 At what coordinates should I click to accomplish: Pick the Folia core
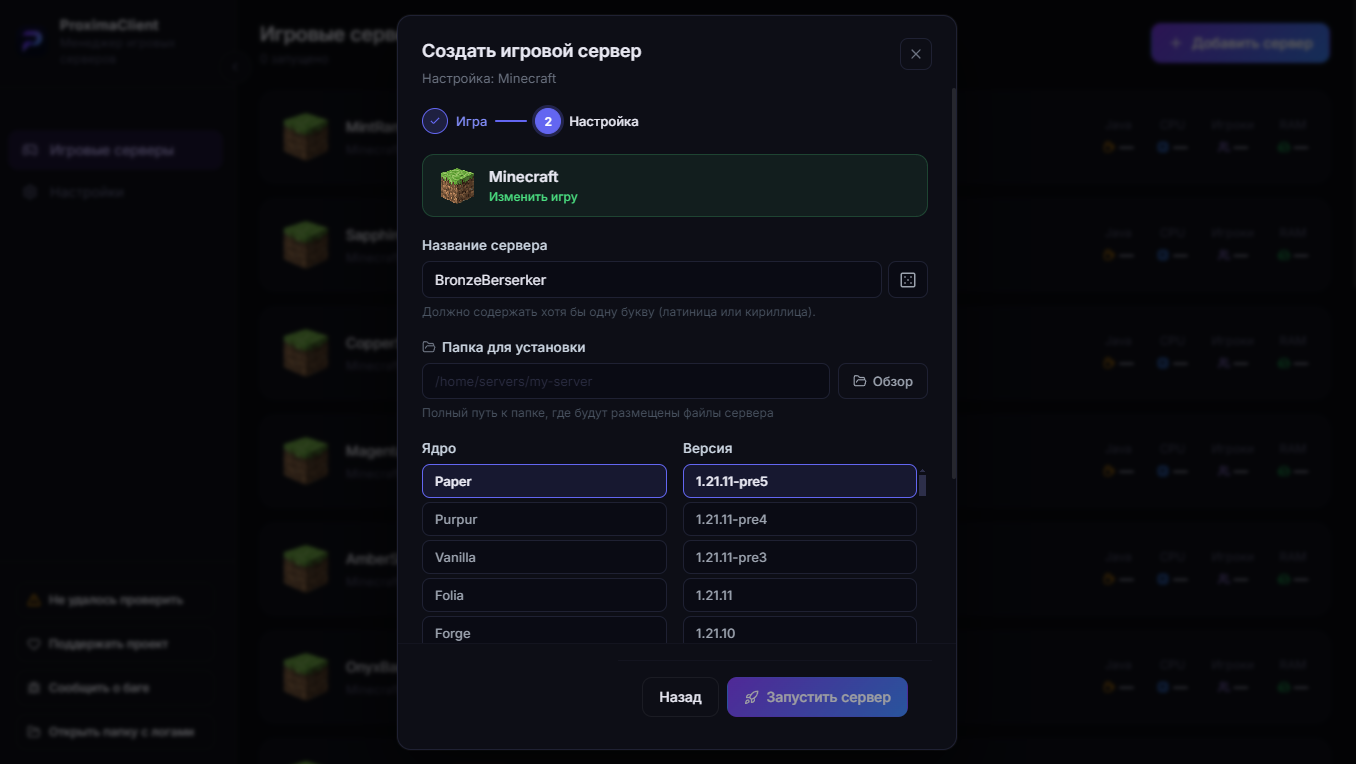[x=544, y=595]
